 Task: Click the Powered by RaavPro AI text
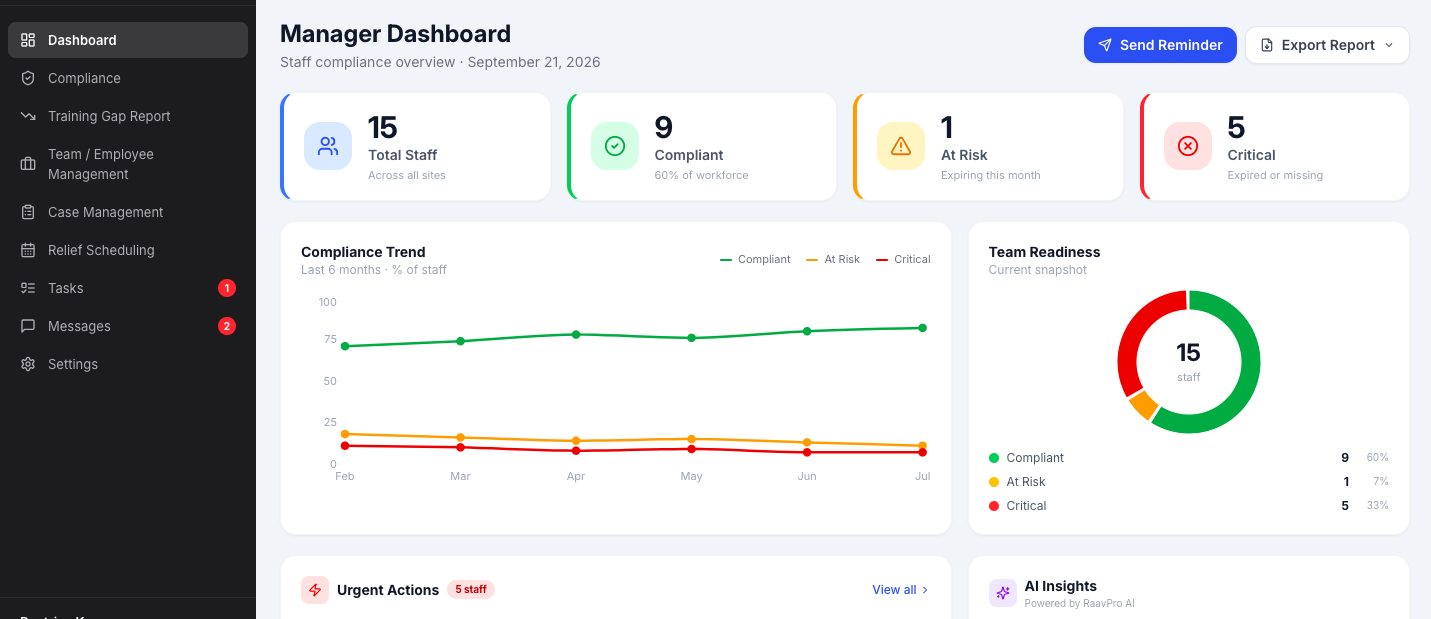point(1080,604)
